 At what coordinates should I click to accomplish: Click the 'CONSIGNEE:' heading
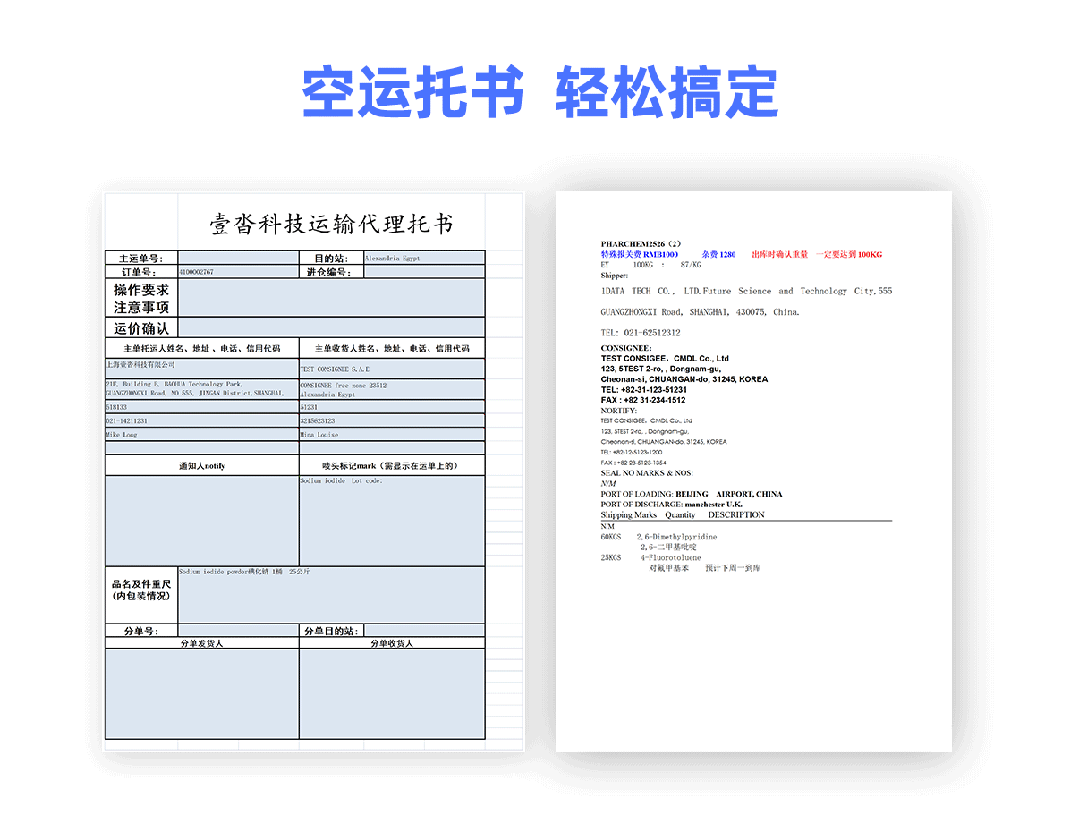(x=626, y=348)
